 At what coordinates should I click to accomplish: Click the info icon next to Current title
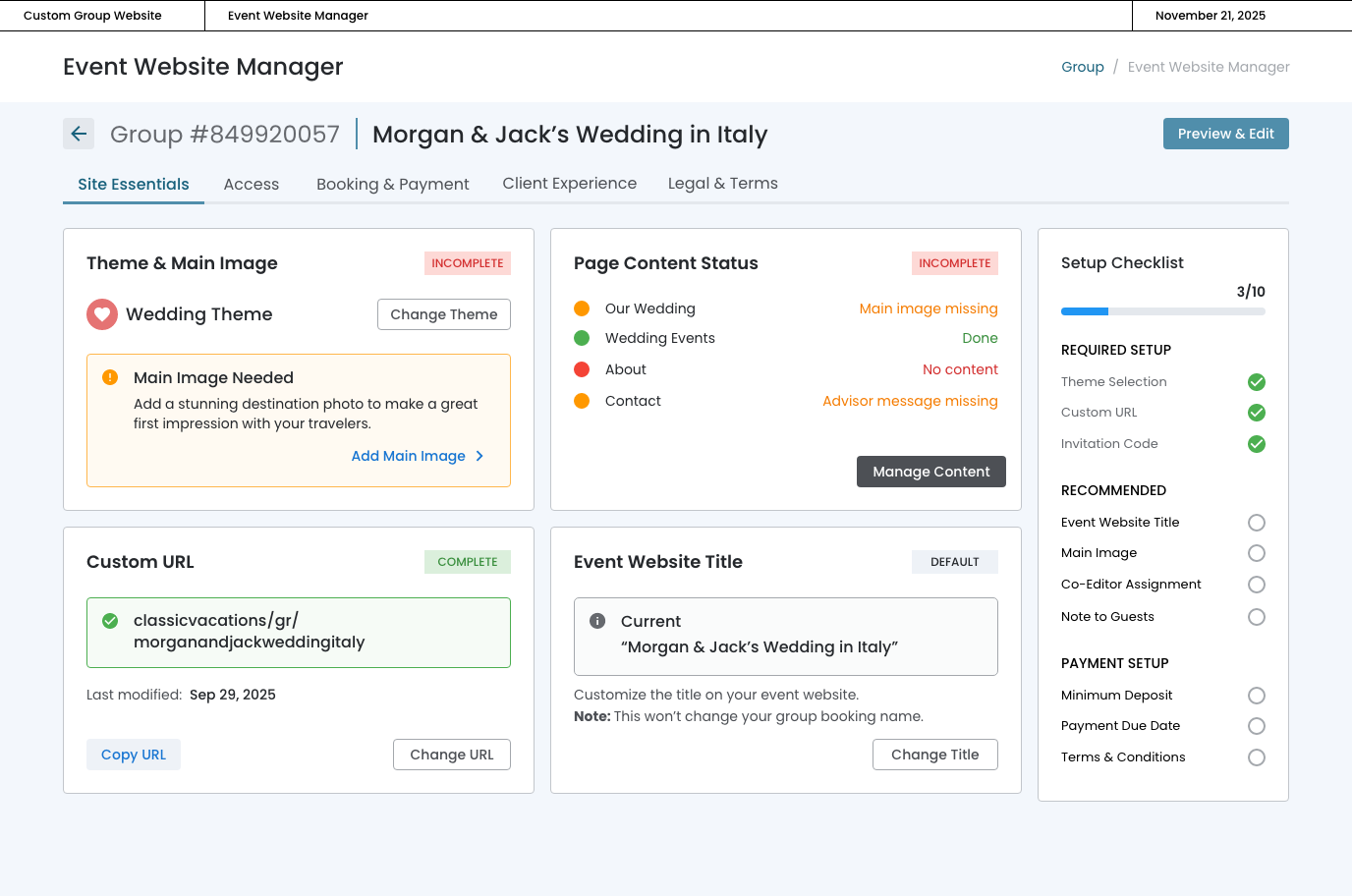tap(597, 621)
